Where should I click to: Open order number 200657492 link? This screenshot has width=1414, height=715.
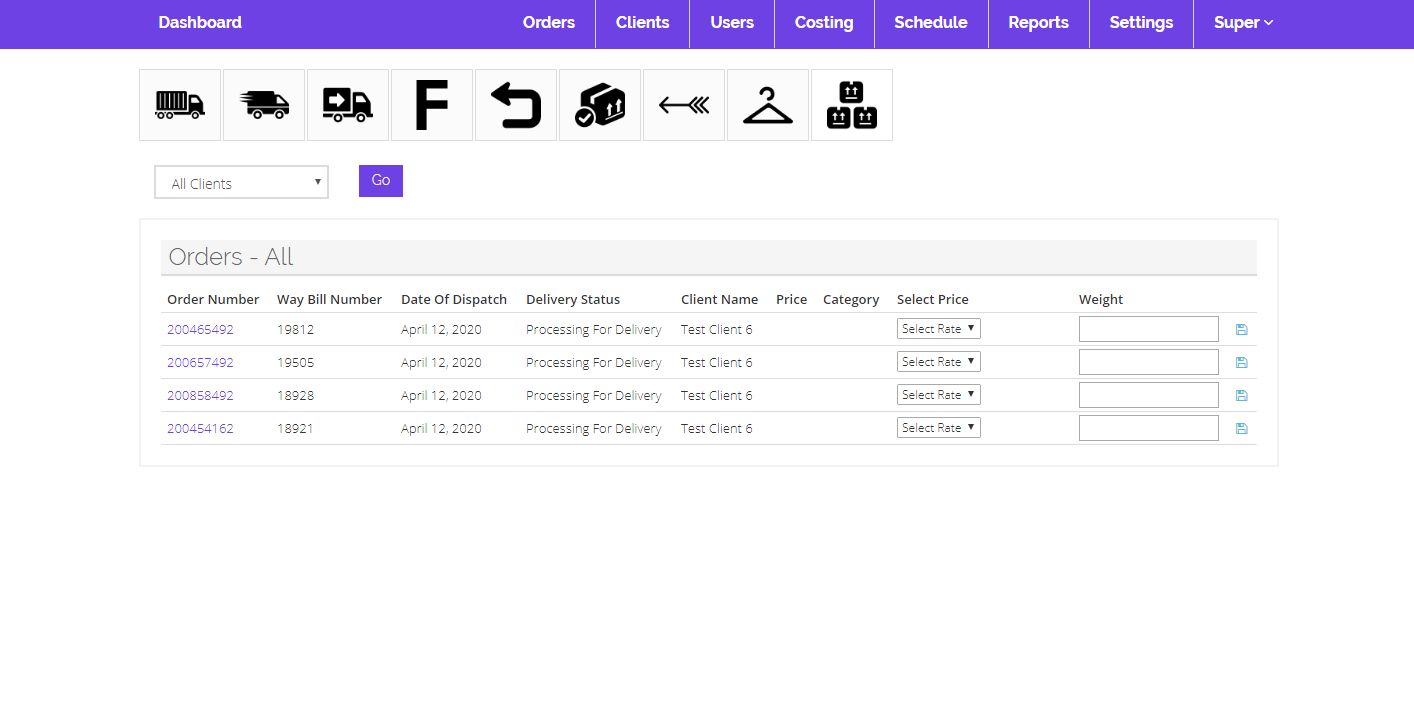[200, 362]
